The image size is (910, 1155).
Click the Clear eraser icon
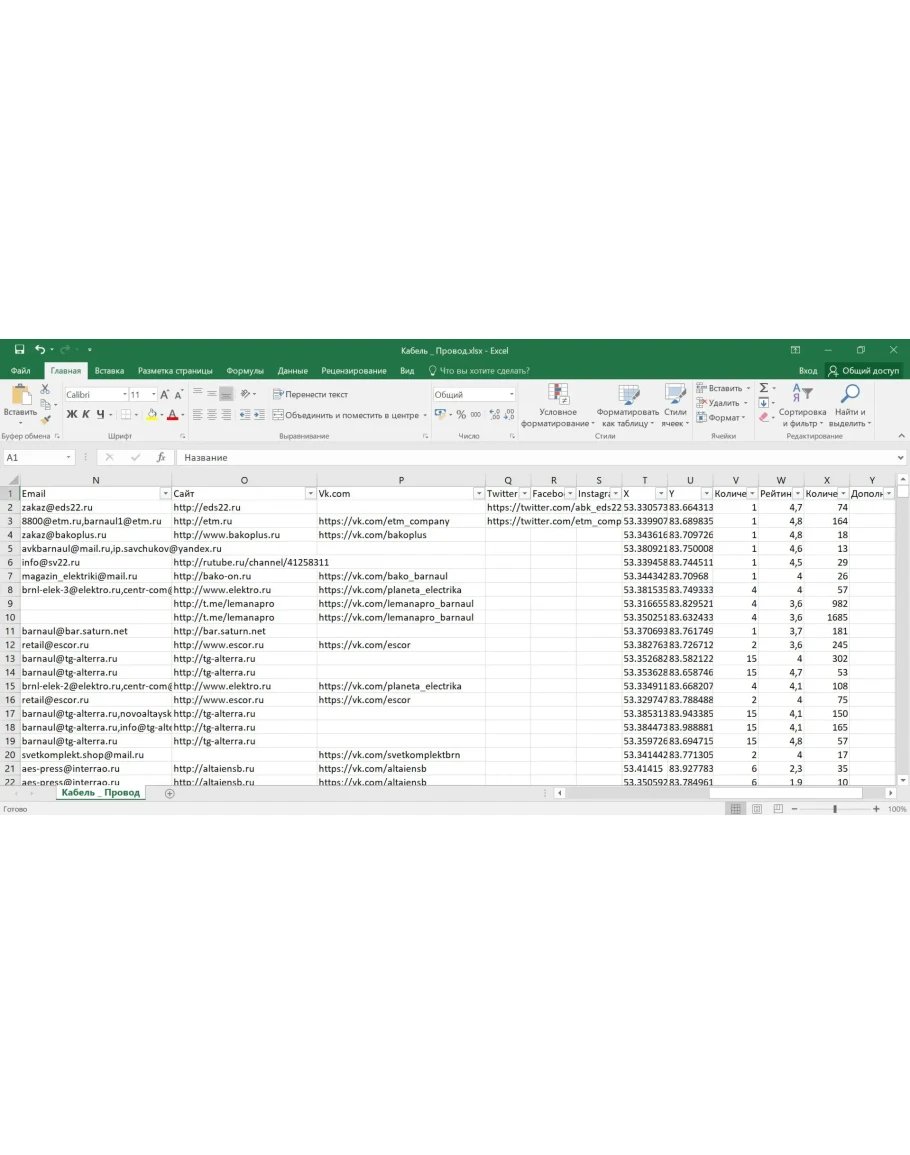764,418
